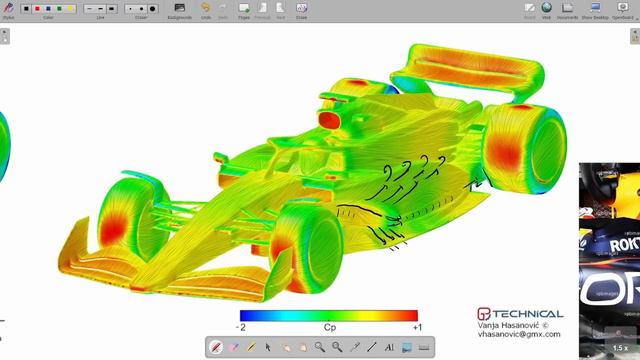This screenshot has width=640, height=360.
Task: Go to the Previous page
Action: coord(262,11)
